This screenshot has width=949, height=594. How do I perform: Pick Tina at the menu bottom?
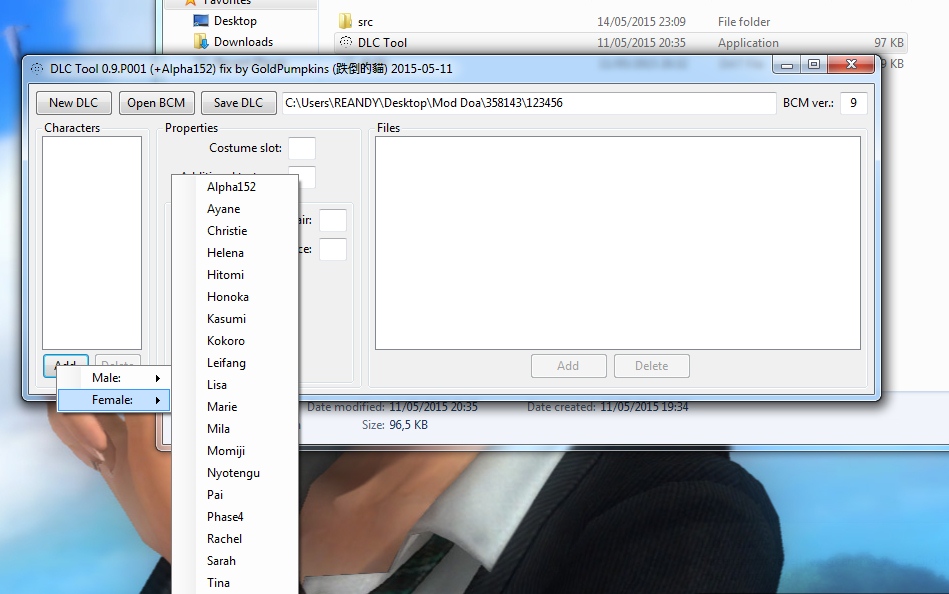pos(218,583)
